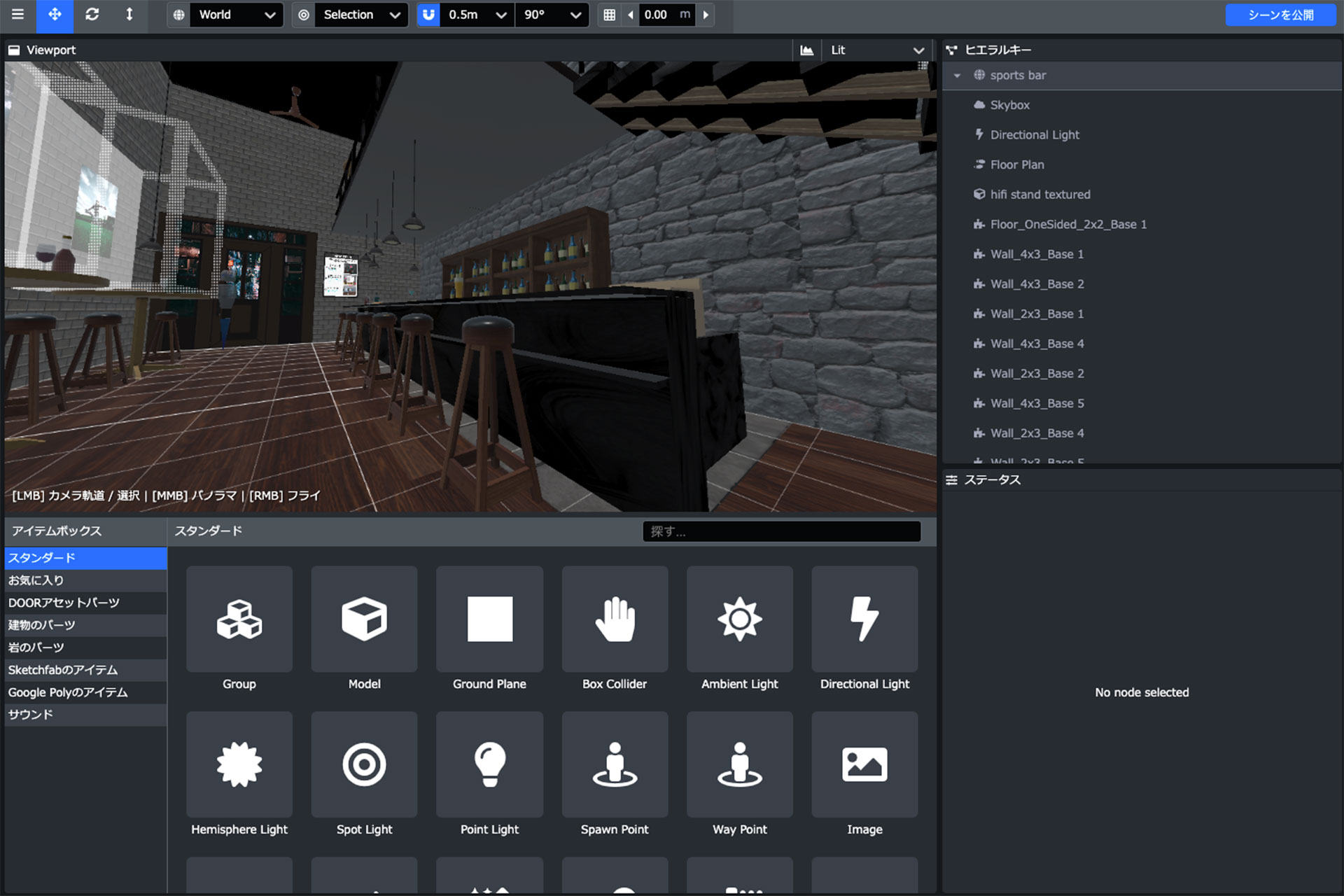Select the Translate move tool
Image resolution: width=1344 pixels, height=896 pixels.
click(x=55, y=15)
